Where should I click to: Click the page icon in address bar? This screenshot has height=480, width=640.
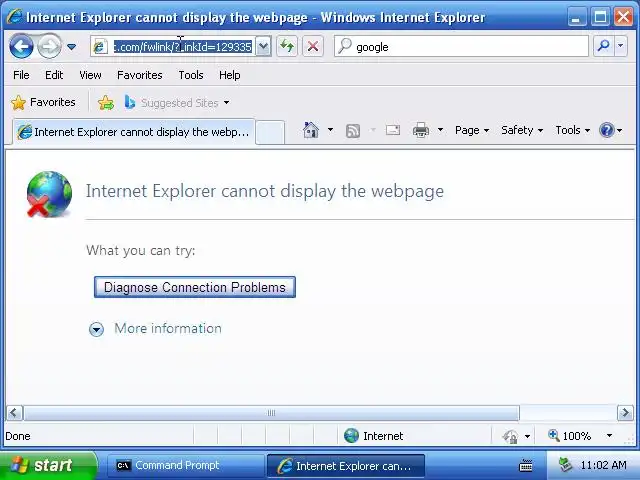pos(100,47)
